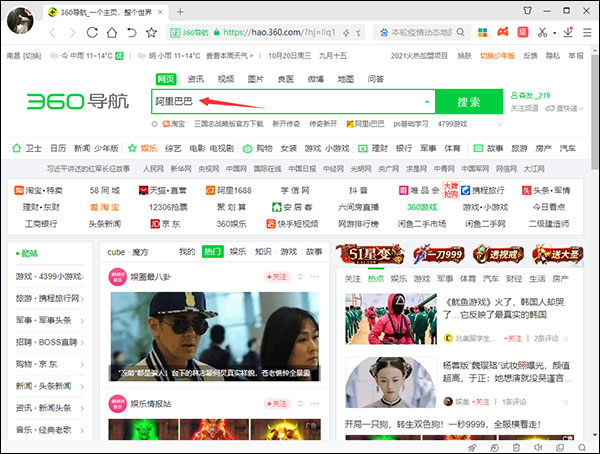
Task: Open 360游戏 green link
Action: pyautogui.click(x=422, y=207)
